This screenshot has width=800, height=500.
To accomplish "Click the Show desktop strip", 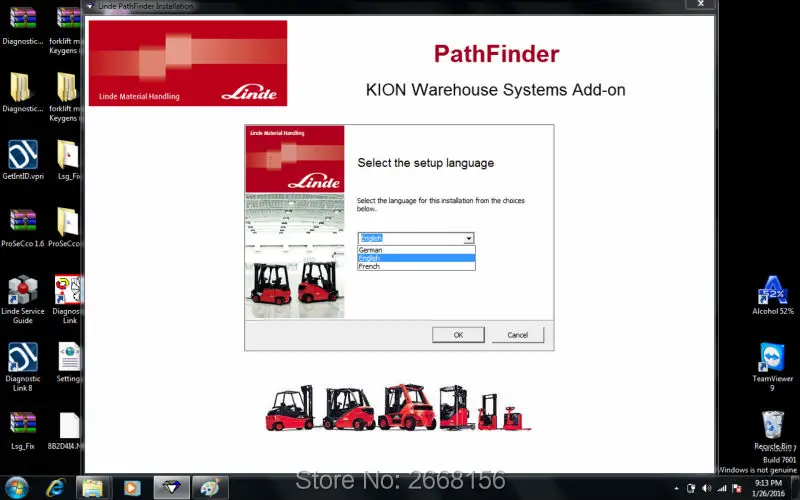I will 796,488.
